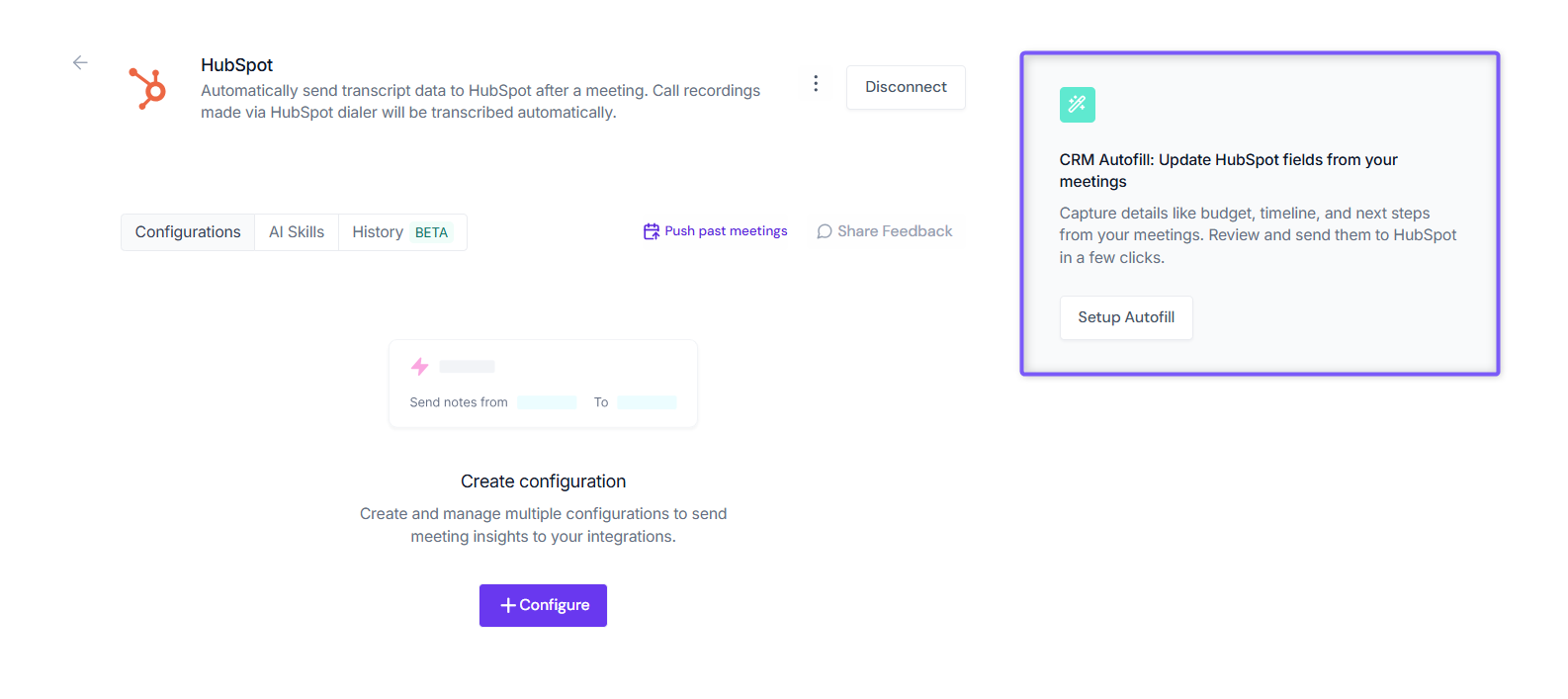Go back using the left arrow
1568x699 pixels.
[x=80, y=62]
